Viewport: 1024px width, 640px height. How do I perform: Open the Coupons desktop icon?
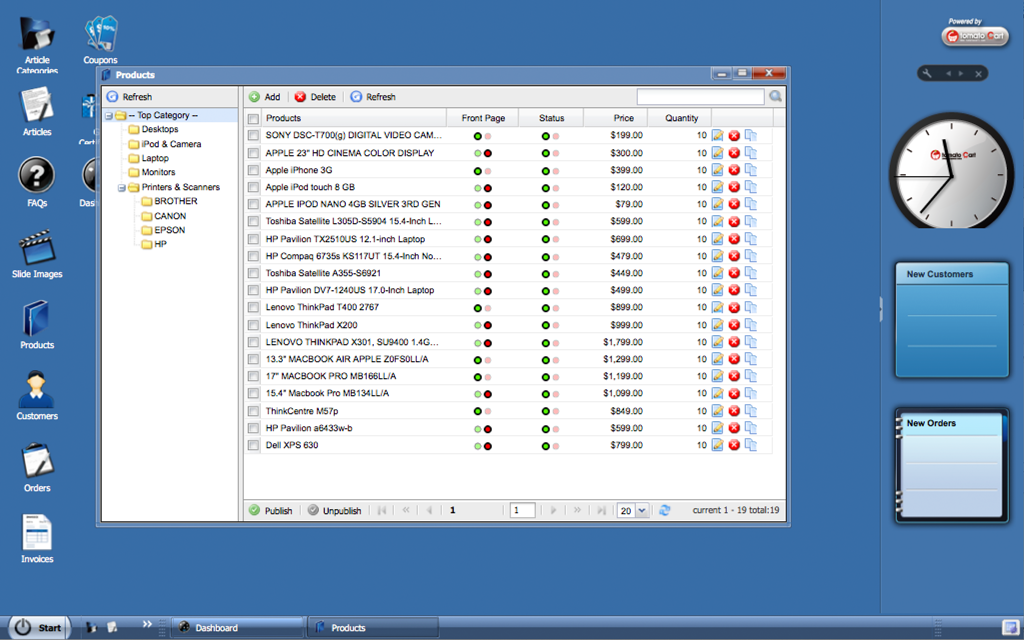[100, 35]
